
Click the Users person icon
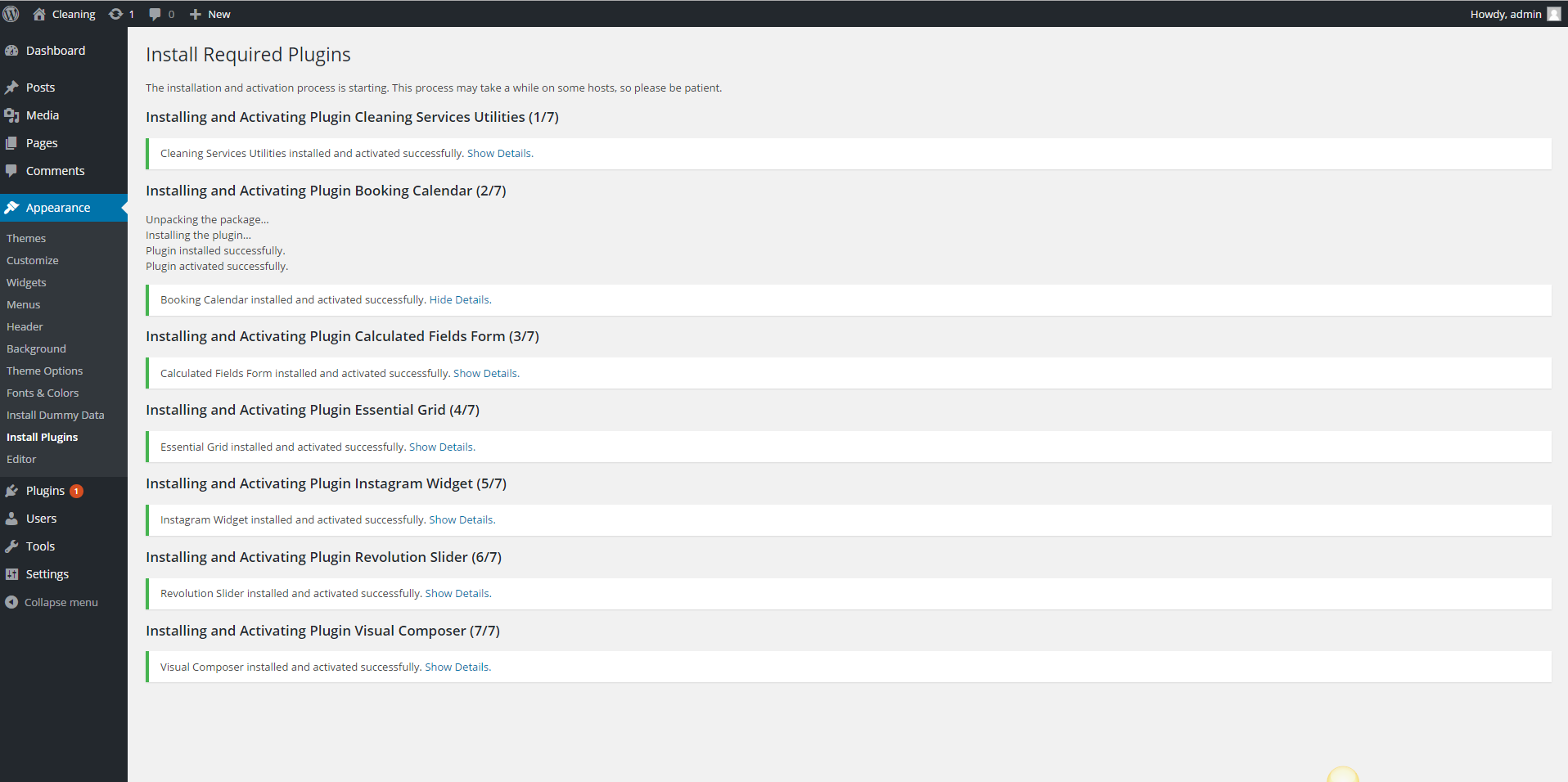[11, 519]
